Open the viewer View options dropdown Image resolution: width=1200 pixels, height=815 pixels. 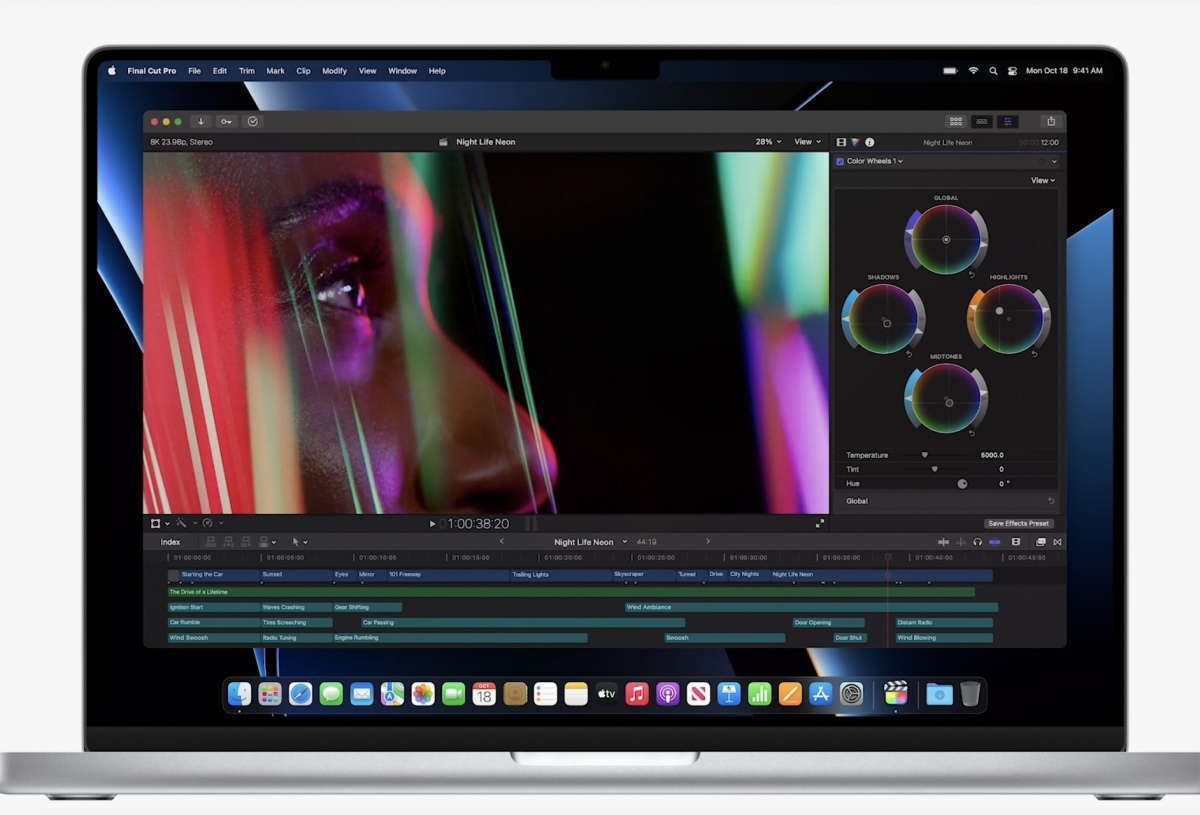(808, 142)
